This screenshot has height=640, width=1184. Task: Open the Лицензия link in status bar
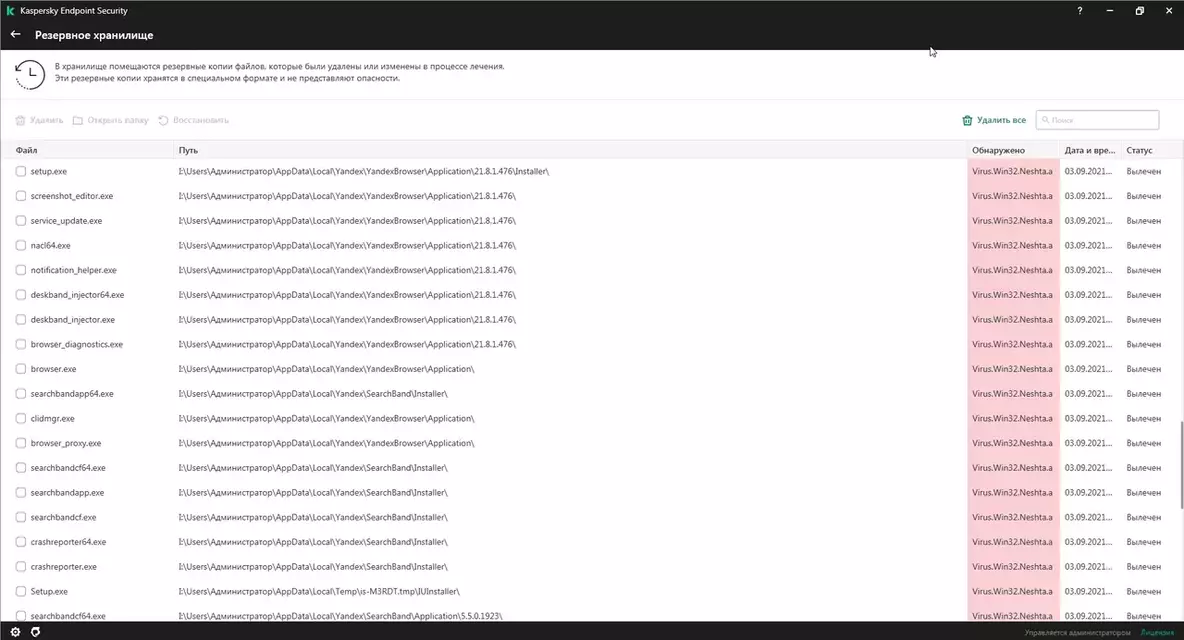coord(1157,632)
